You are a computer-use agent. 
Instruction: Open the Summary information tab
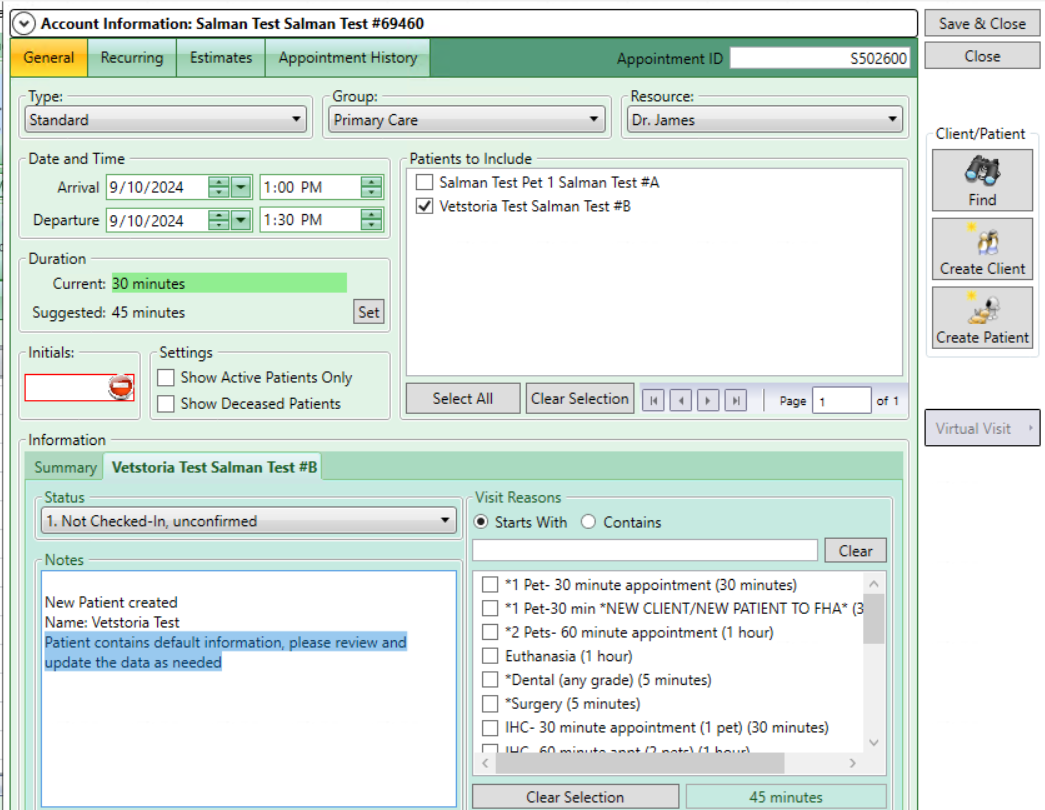64,466
